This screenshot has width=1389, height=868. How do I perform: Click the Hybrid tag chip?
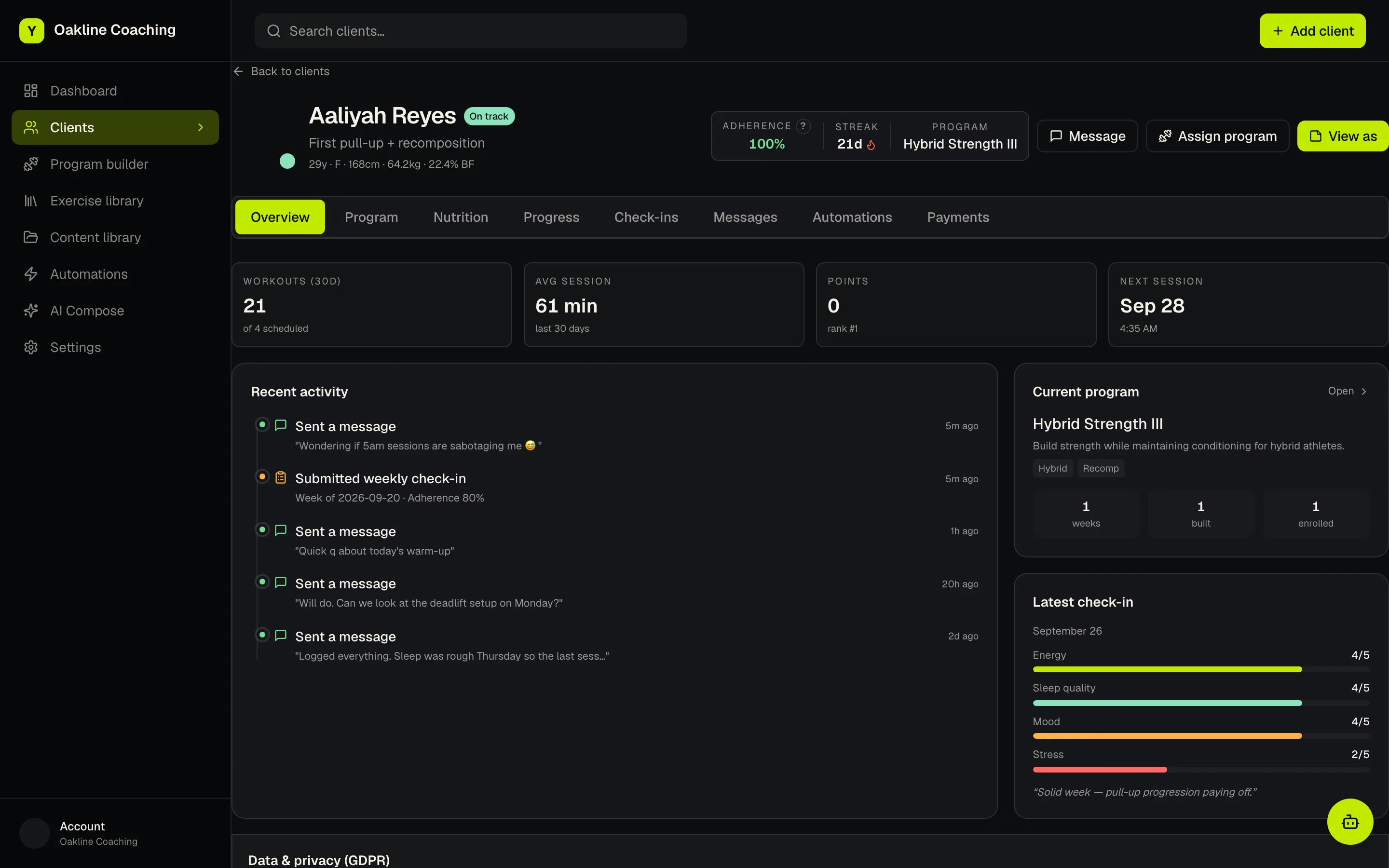coord(1052,468)
